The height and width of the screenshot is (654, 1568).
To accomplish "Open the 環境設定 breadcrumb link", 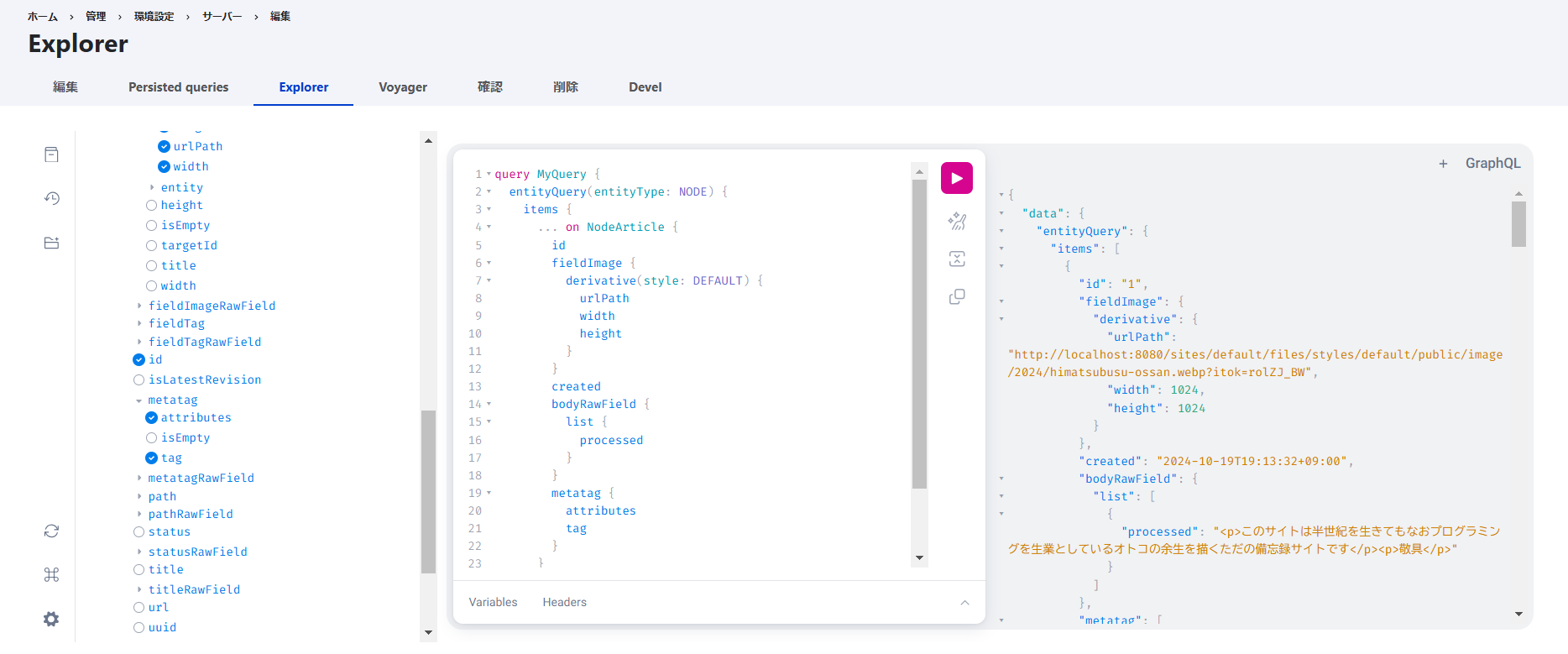I will point(154,16).
